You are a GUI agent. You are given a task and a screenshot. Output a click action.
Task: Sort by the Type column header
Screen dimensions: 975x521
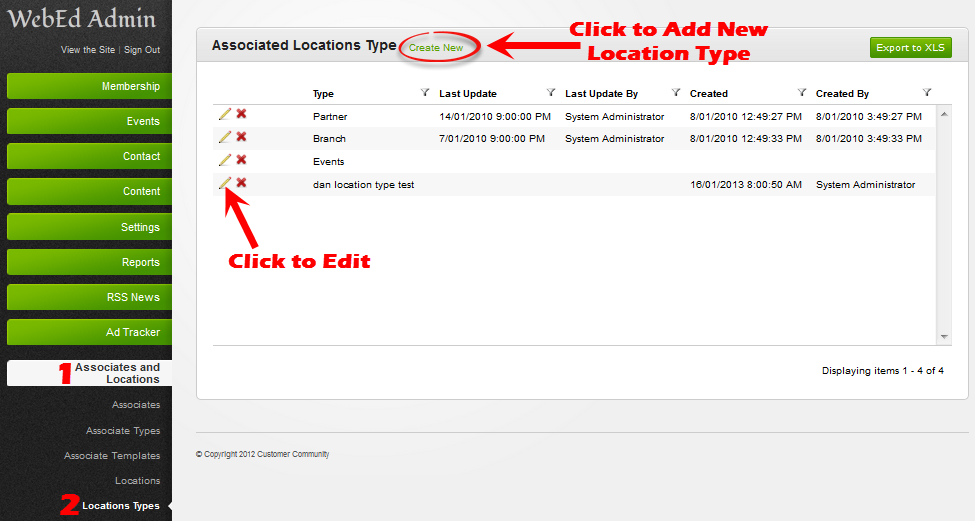323,94
